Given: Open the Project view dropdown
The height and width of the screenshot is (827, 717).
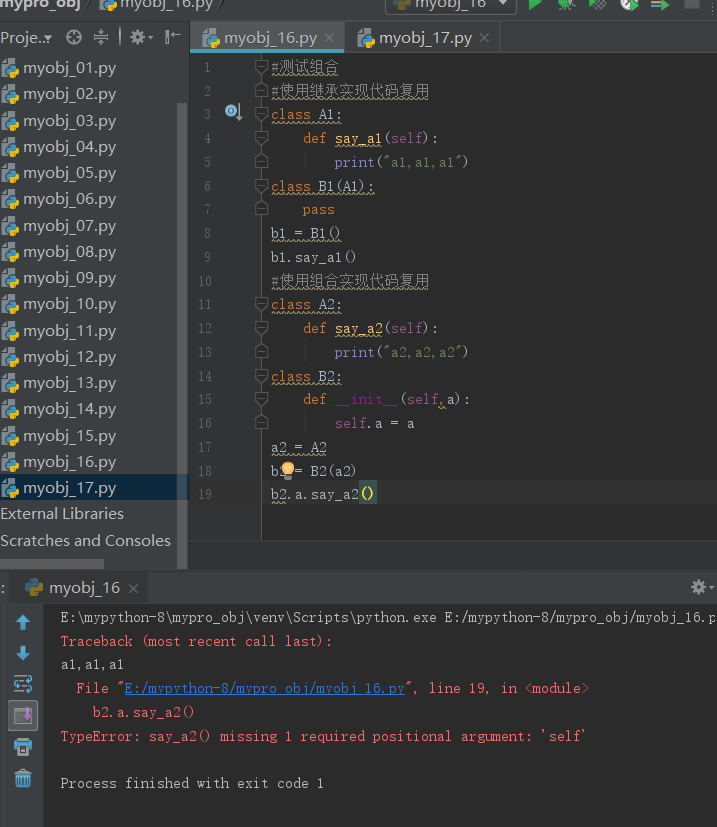Looking at the screenshot, I should (26, 38).
